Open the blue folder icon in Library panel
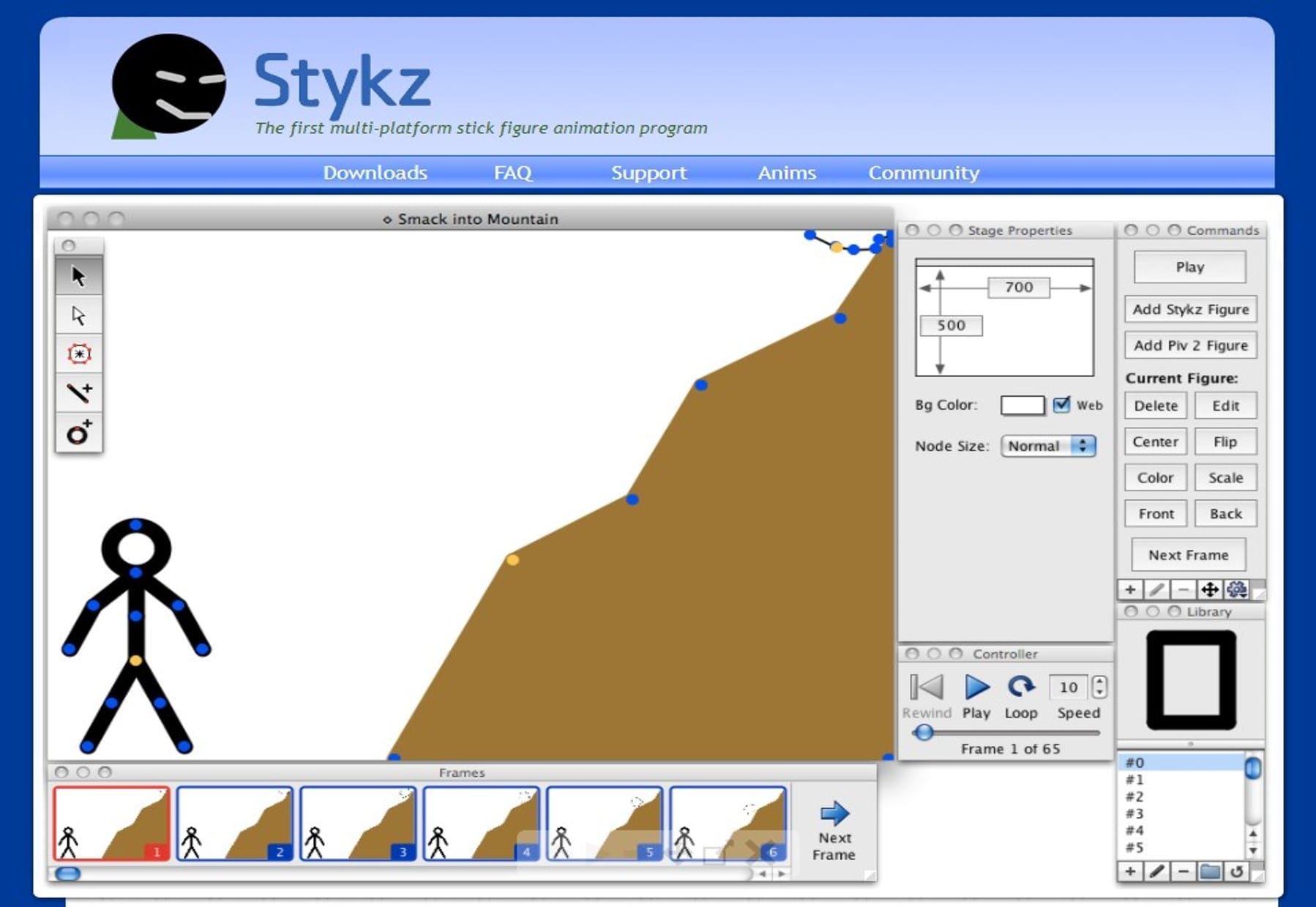This screenshot has height=907, width=1316. [1211, 872]
